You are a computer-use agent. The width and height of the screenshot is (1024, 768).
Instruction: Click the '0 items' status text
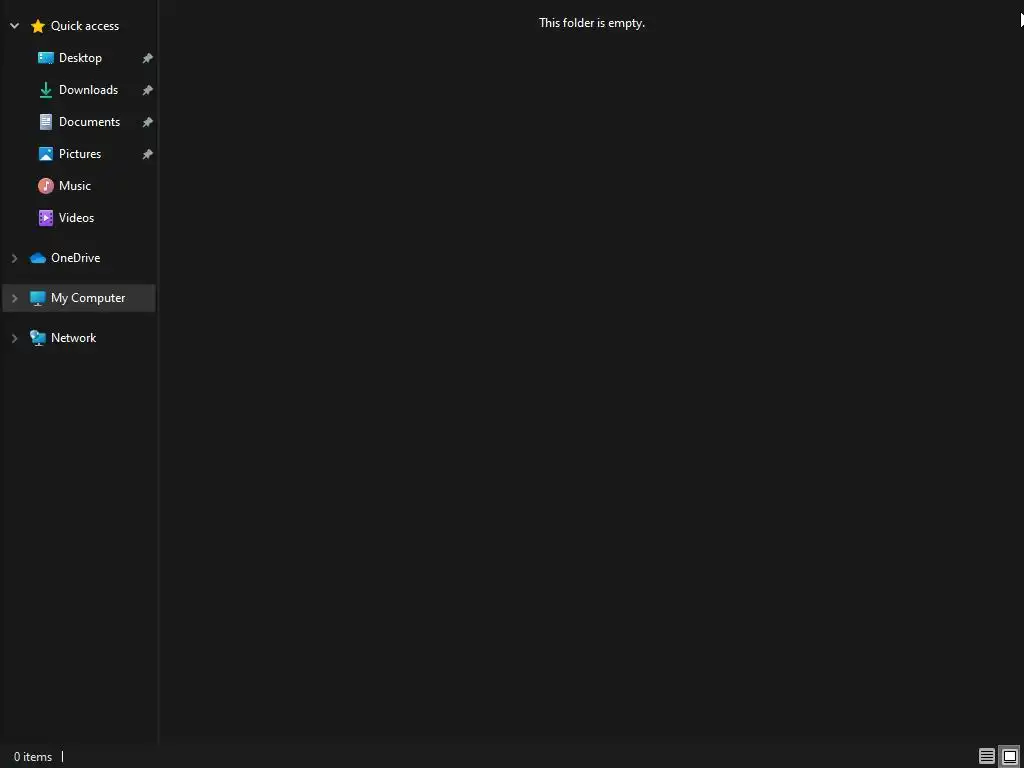point(33,757)
